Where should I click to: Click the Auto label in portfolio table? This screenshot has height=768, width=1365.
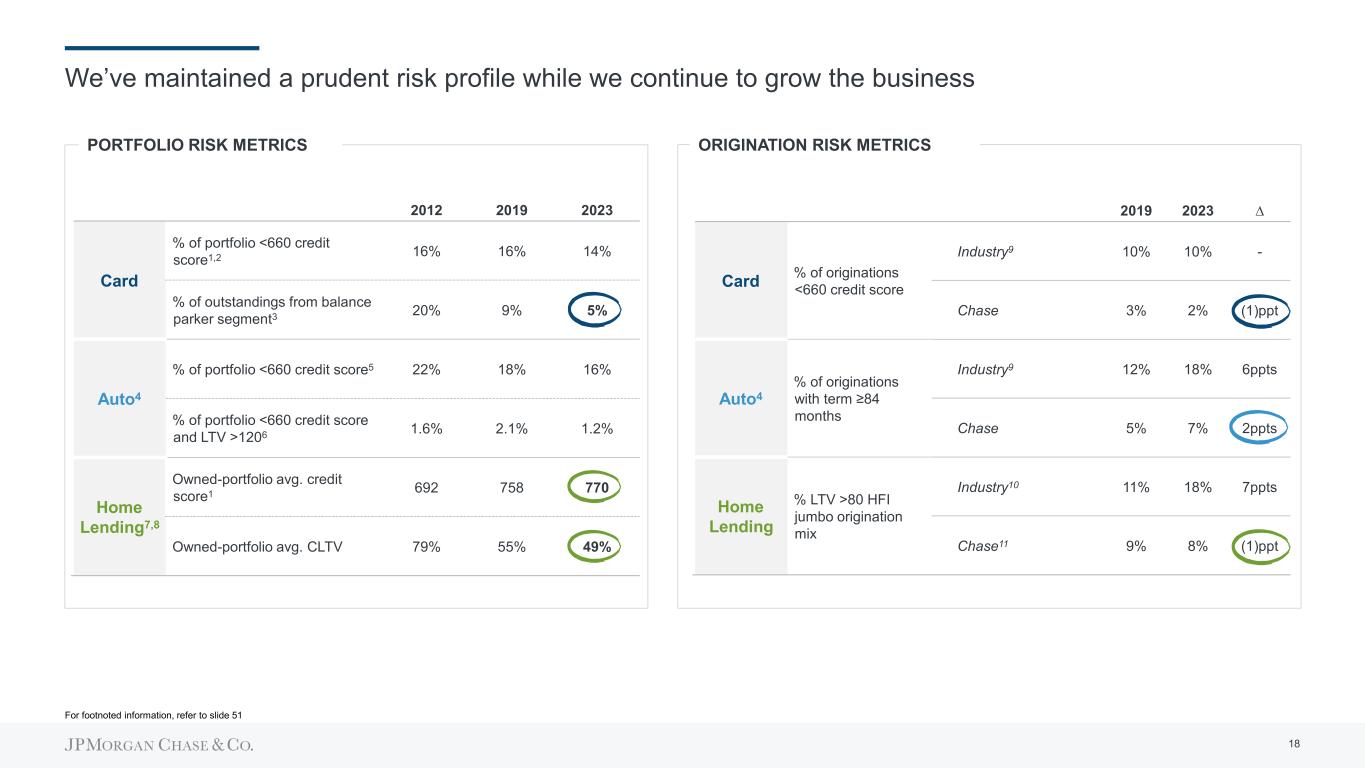[119, 399]
